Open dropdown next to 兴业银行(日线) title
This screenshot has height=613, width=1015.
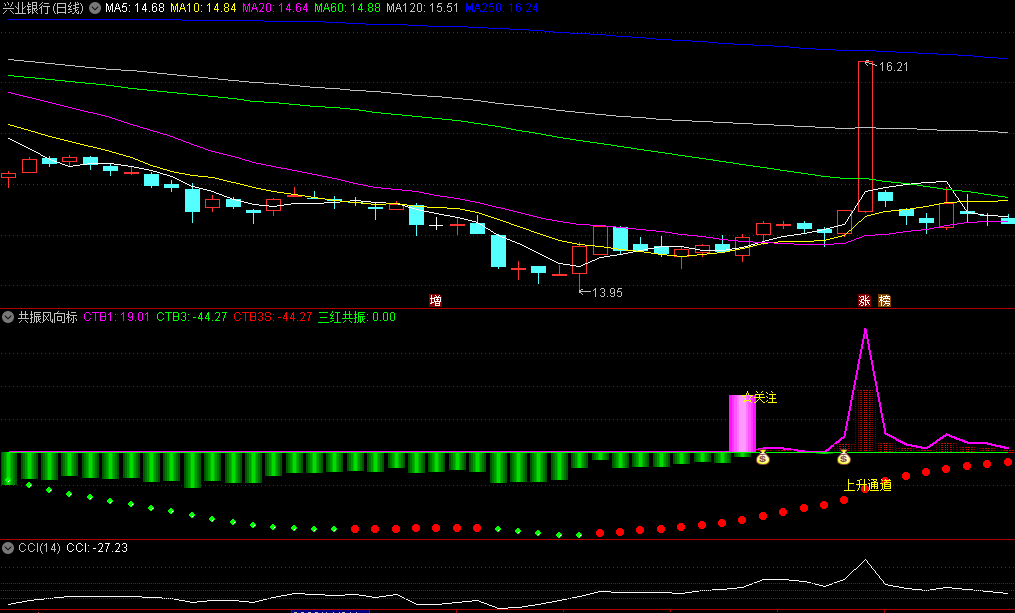coord(95,8)
